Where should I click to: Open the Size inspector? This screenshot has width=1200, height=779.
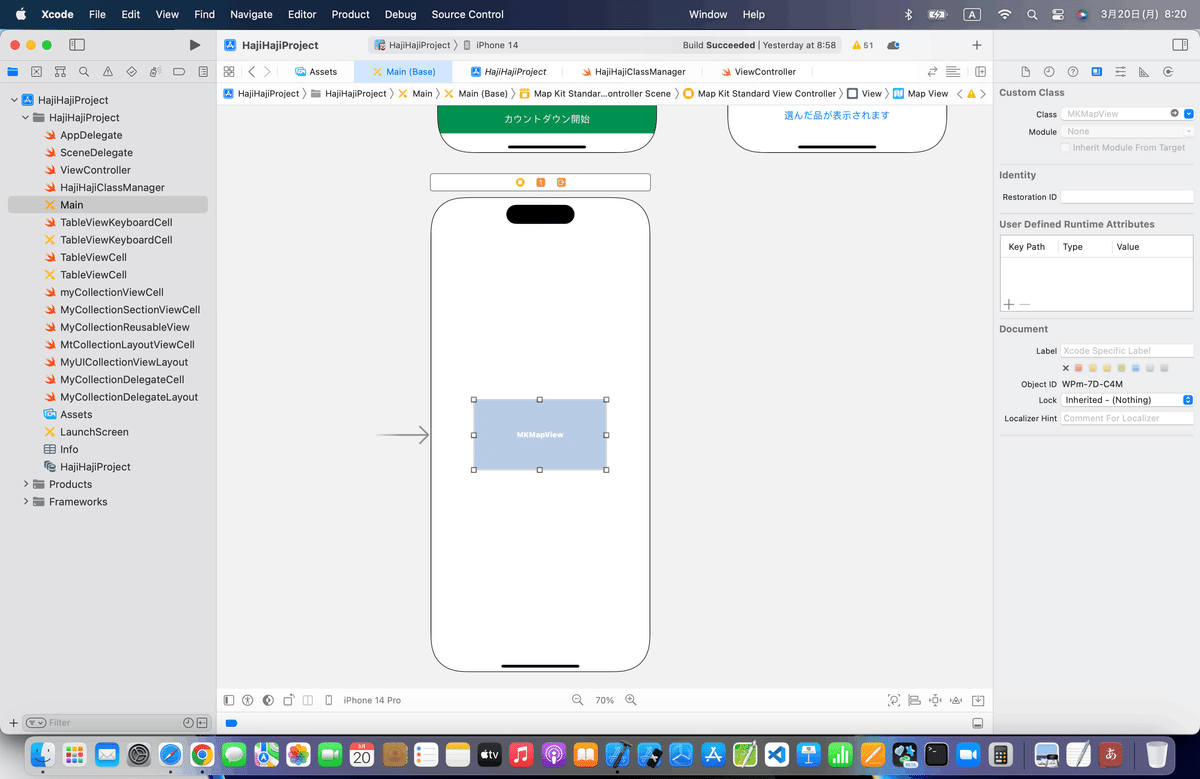pyautogui.click(x=1144, y=72)
